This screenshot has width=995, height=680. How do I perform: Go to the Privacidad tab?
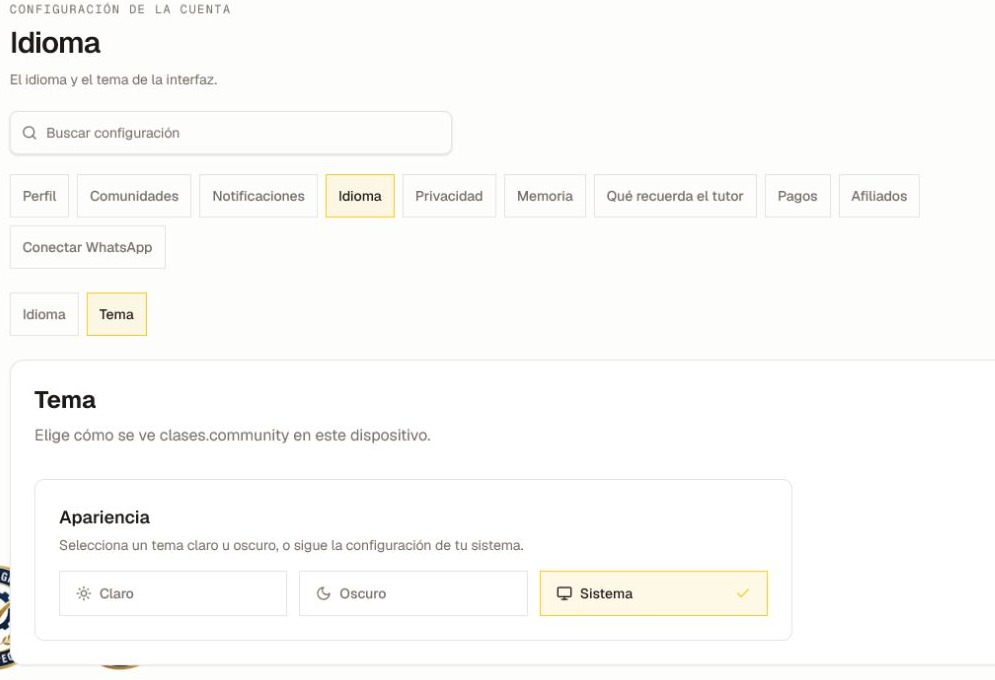[449, 196]
